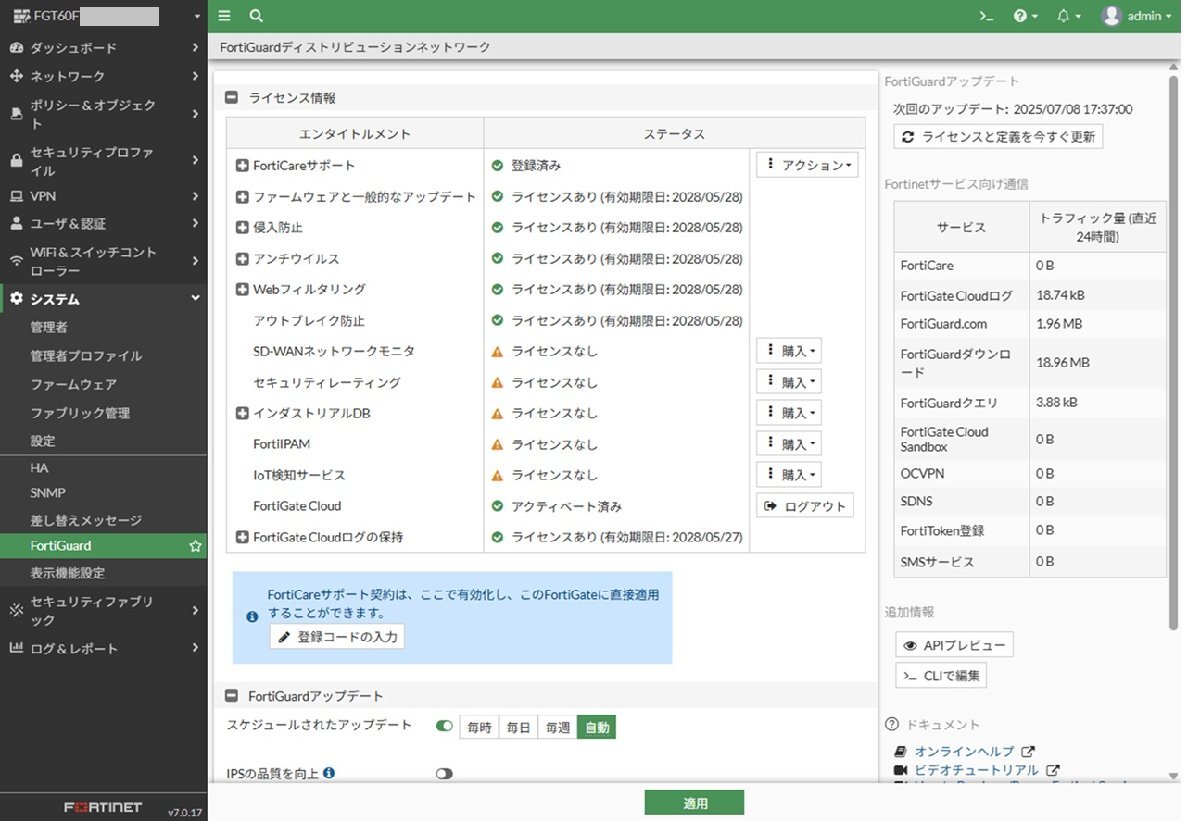Expand the FortiCareサポート plus icon

pyautogui.click(x=242, y=166)
